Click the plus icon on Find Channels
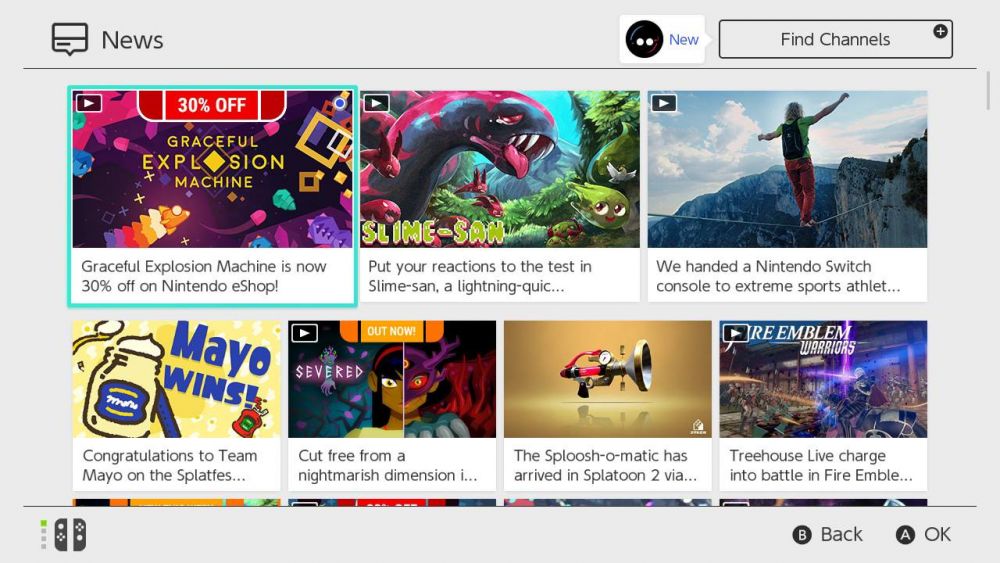 940,31
